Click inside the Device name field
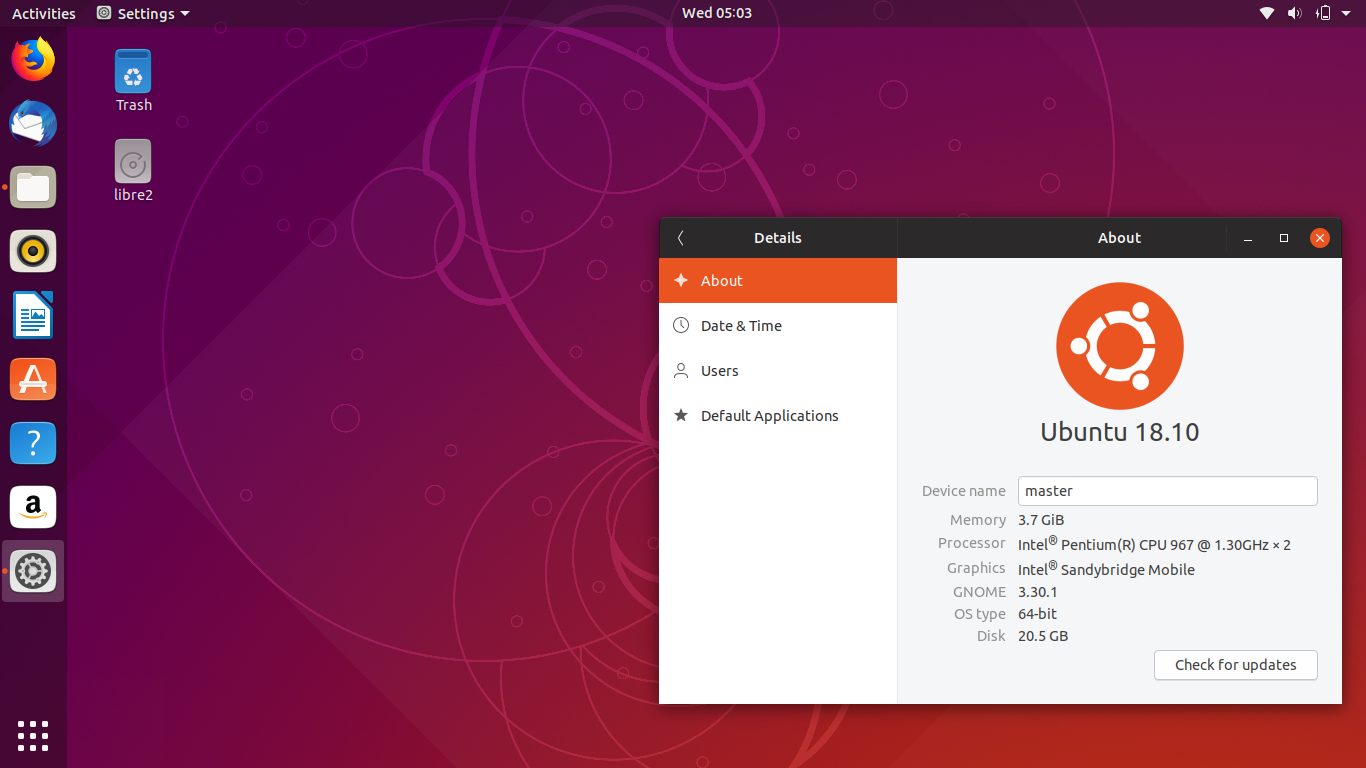The height and width of the screenshot is (768, 1366). point(1167,491)
